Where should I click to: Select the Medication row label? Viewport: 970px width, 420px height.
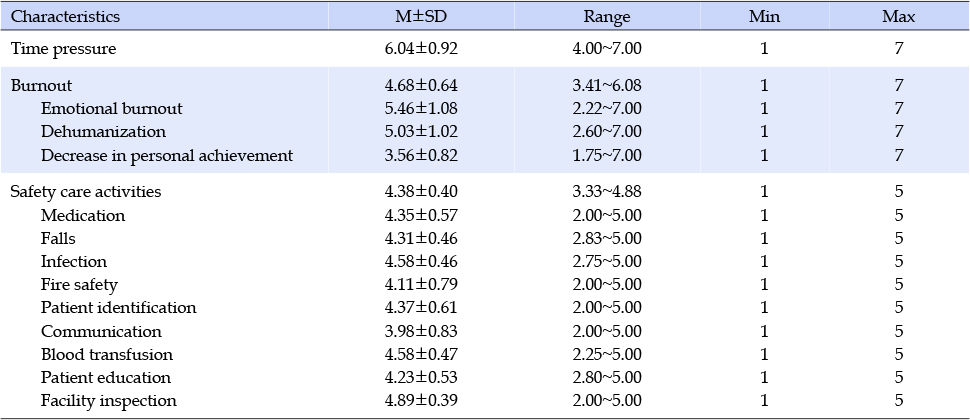(83, 215)
